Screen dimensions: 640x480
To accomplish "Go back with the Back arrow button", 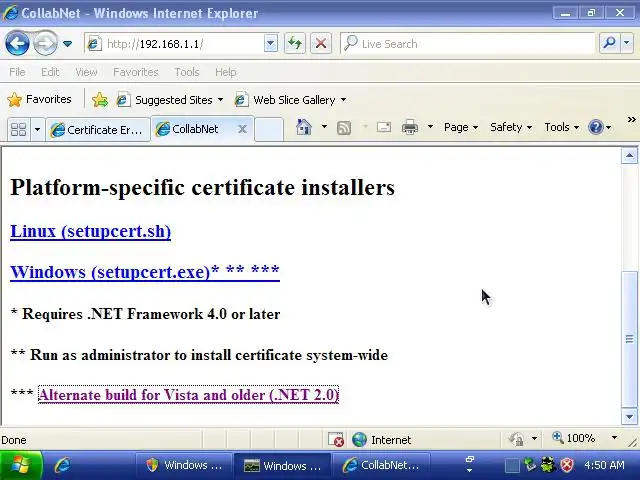I will pyautogui.click(x=17, y=43).
